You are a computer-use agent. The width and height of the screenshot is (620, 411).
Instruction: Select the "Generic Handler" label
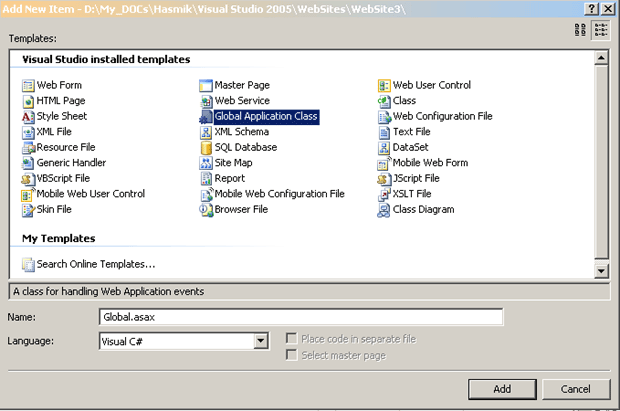click(71, 163)
